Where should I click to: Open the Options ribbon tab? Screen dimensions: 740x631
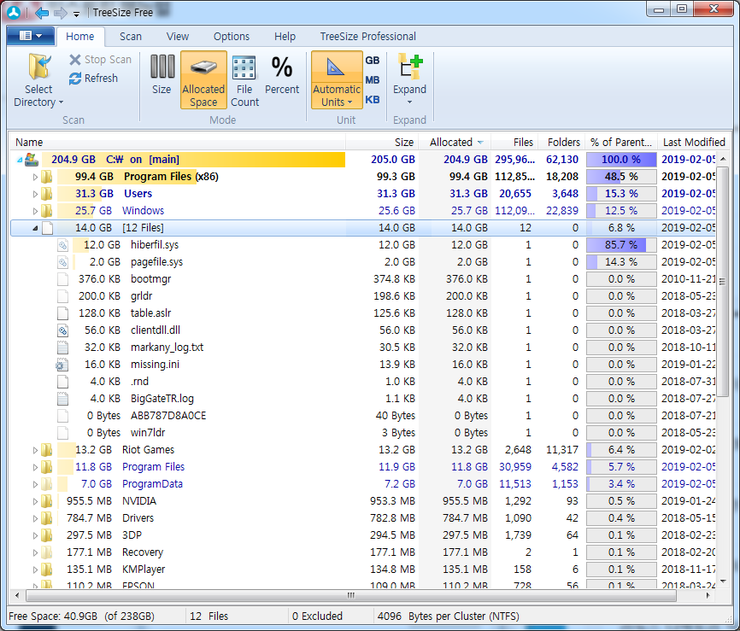point(231,36)
